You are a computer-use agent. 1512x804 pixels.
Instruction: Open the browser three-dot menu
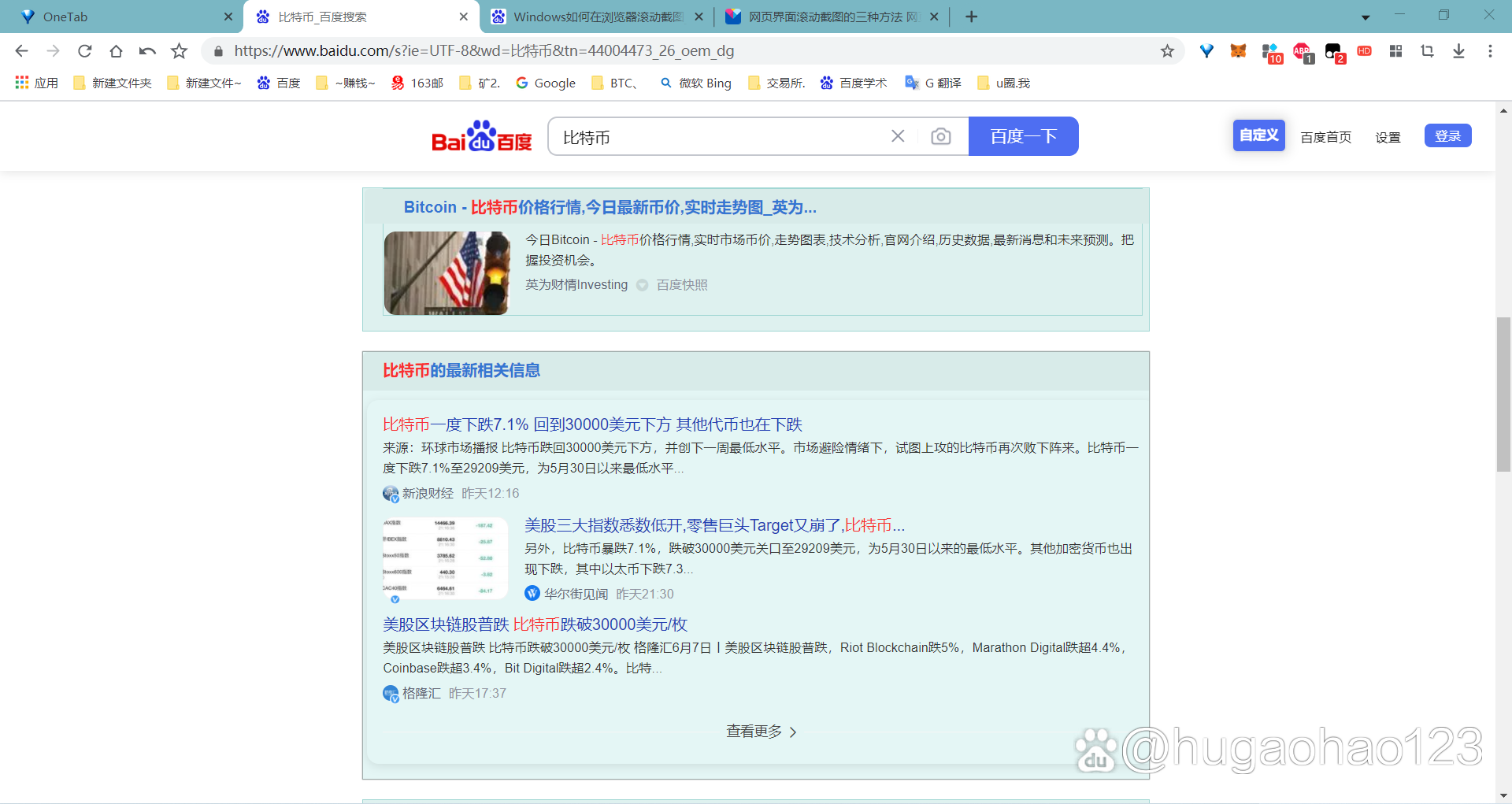1490,51
